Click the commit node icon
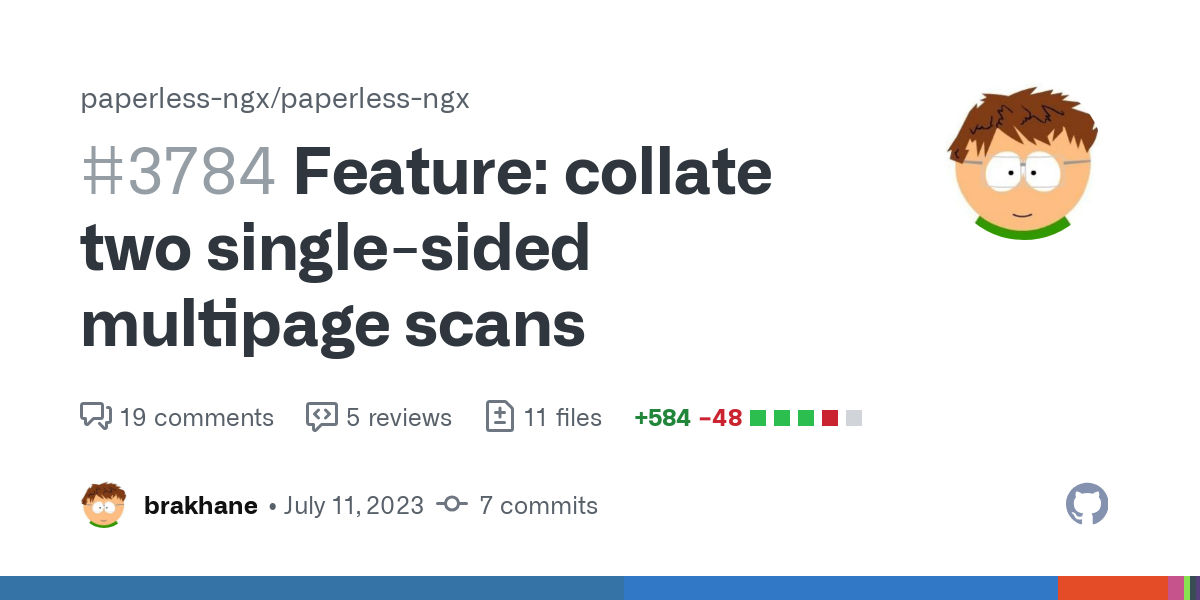The width and height of the screenshot is (1200, 600). (452, 505)
